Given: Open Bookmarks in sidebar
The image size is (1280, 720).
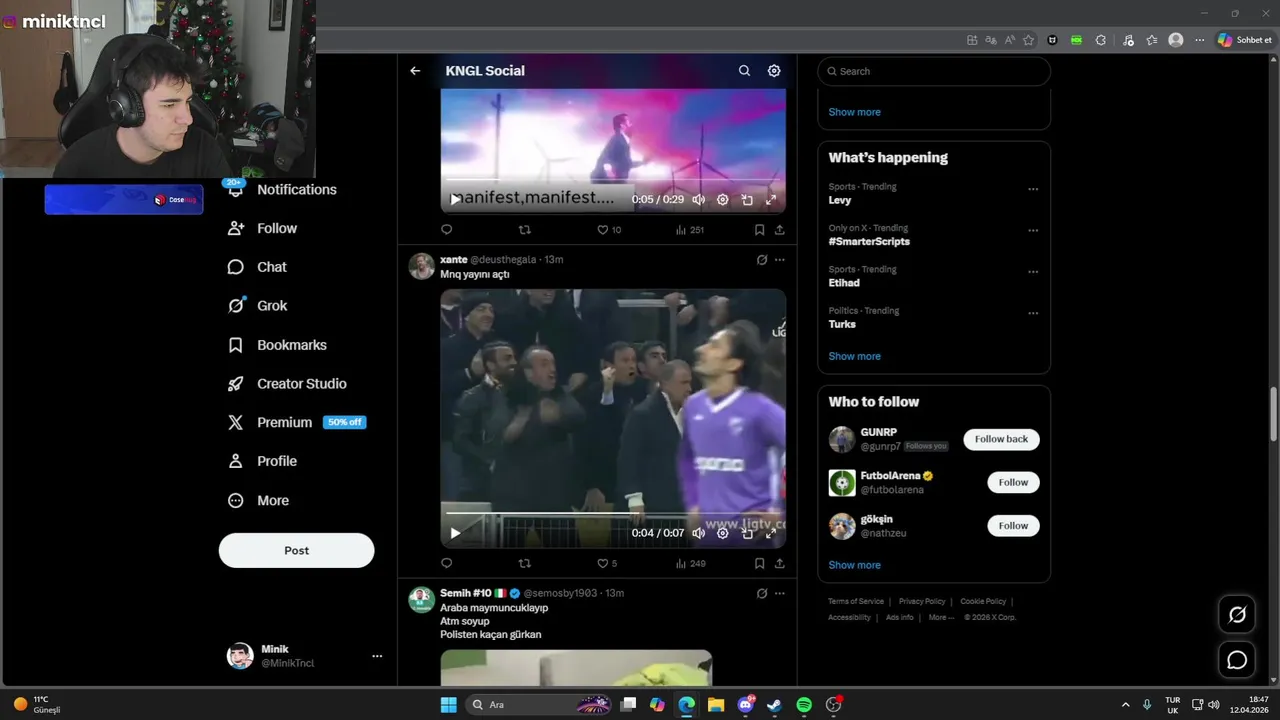Looking at the screenshot, I should click(278, 345).
